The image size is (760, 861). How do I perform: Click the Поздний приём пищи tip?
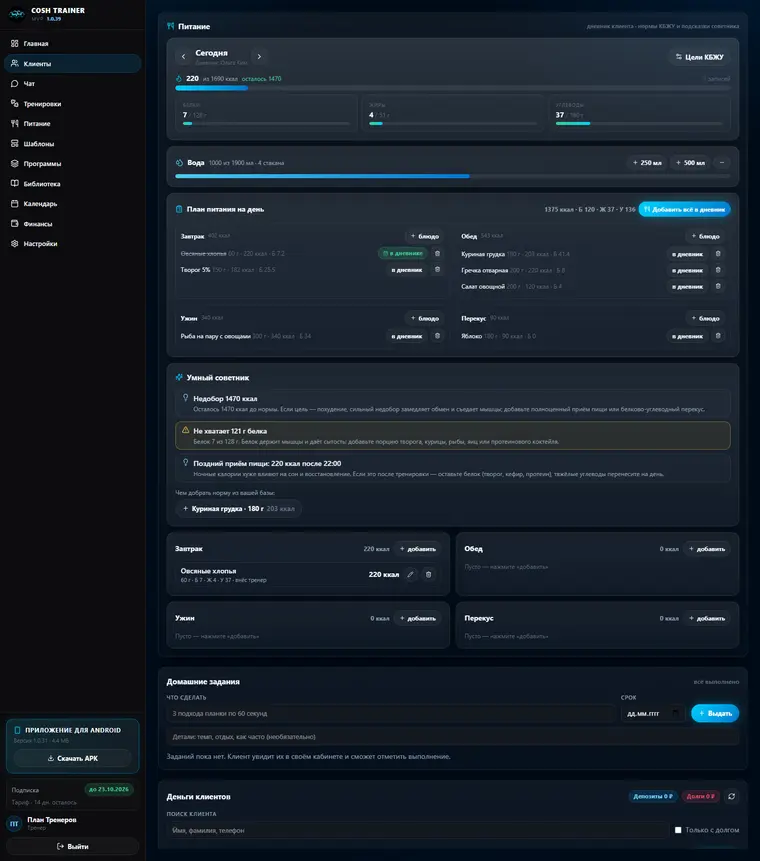pos(452,468)
